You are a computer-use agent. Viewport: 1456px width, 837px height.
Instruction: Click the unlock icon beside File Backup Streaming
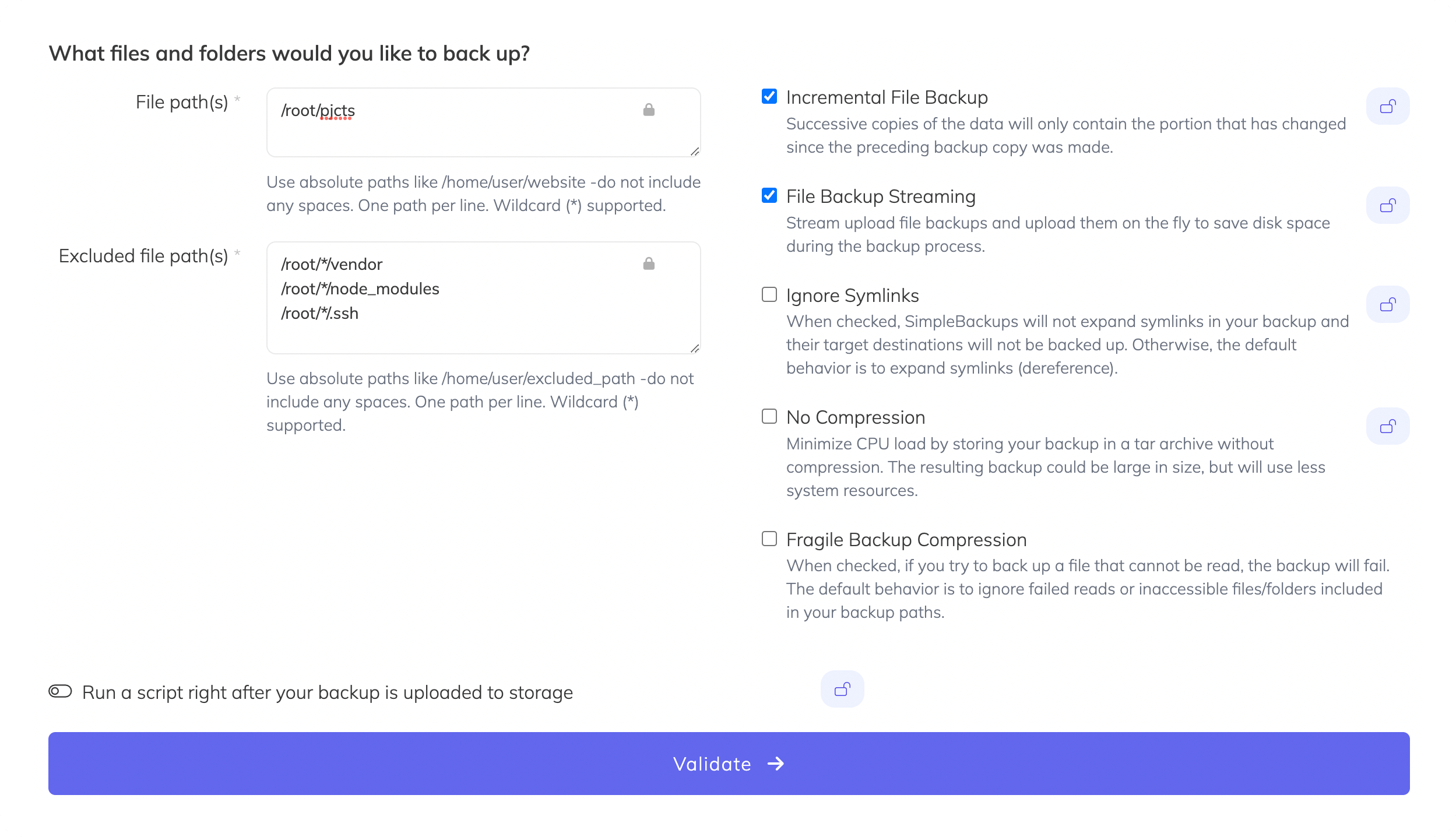(x=1387, y=205)
